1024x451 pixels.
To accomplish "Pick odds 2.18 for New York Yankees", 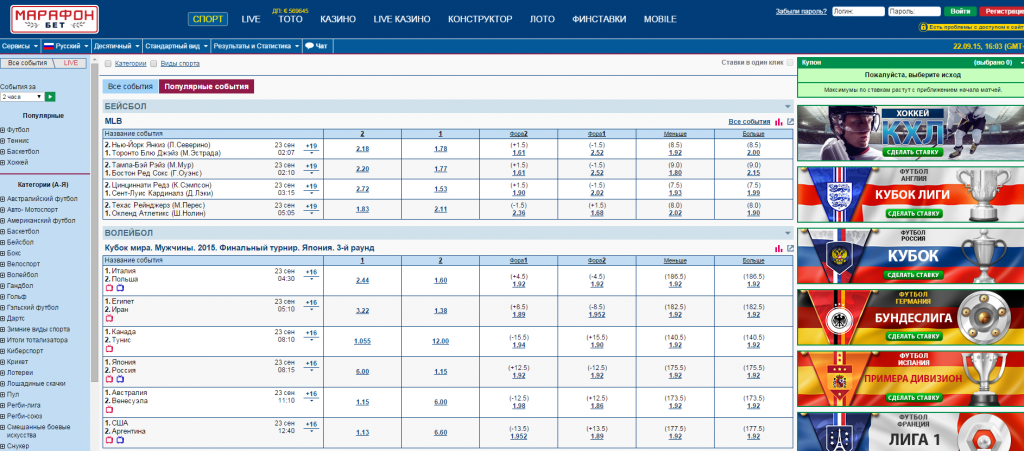I will [x=362, y=149].
